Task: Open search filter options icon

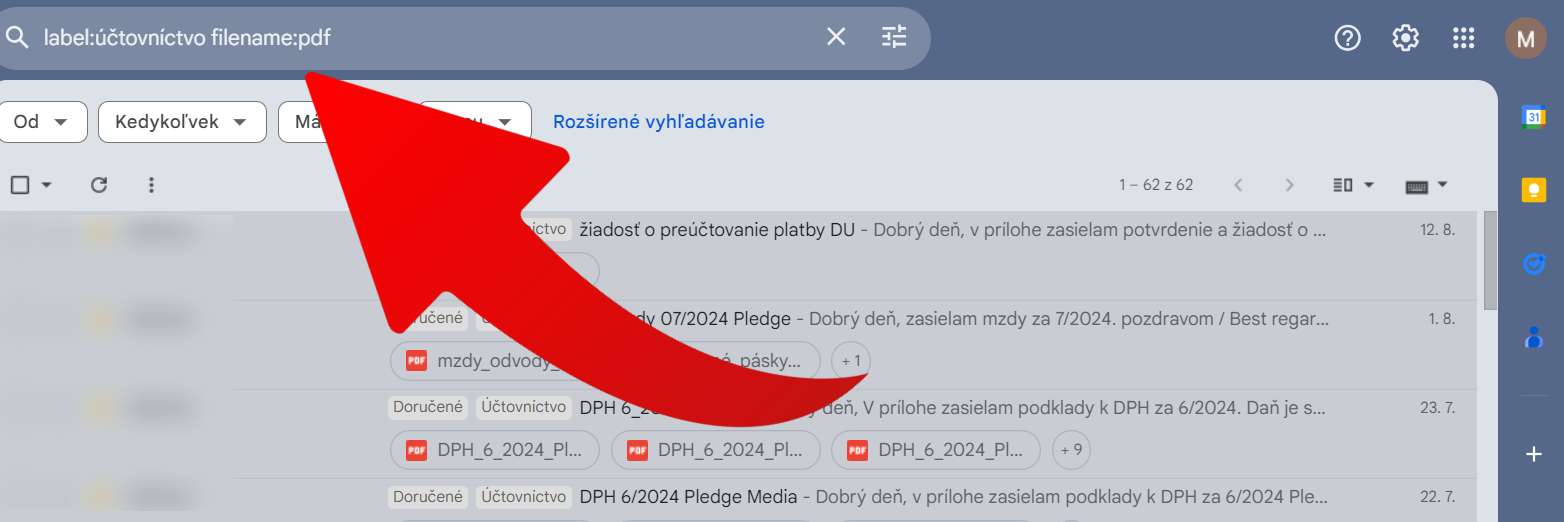Action: pos(893,38)
